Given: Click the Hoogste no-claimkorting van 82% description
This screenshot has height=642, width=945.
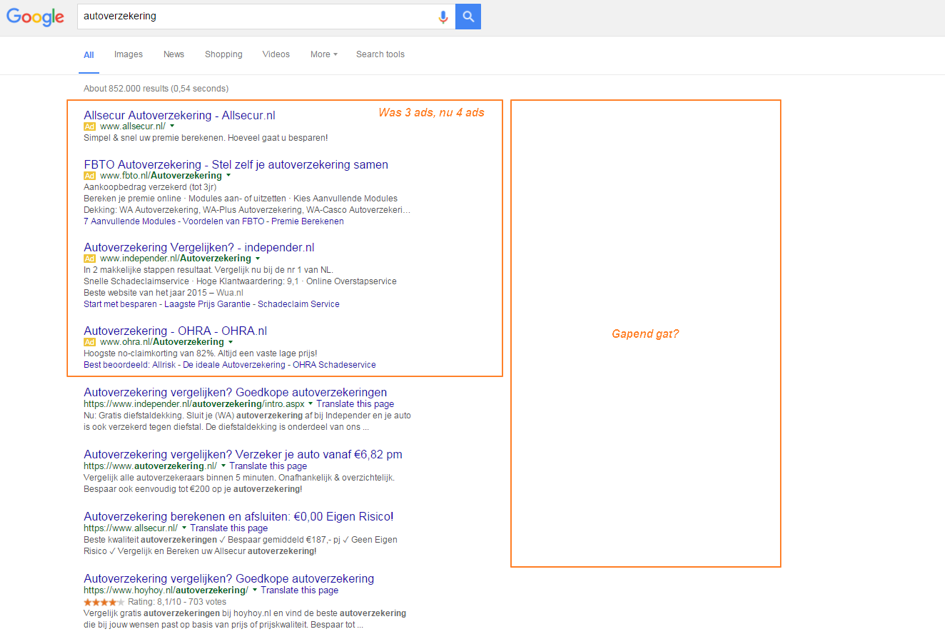Looking at the screenshot, I should coord(201,354).
